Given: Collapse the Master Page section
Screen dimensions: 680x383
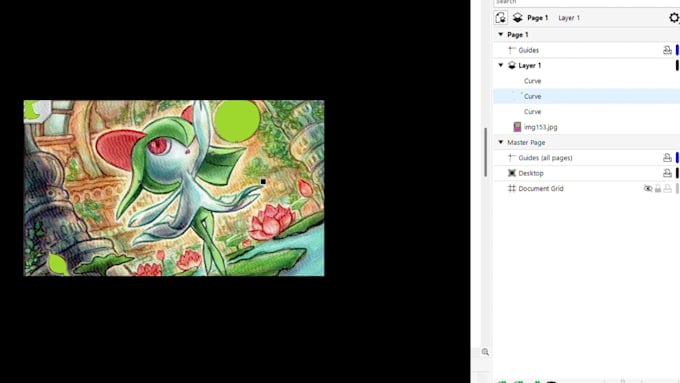Looking at the screenshot, I should click(501, 142).
